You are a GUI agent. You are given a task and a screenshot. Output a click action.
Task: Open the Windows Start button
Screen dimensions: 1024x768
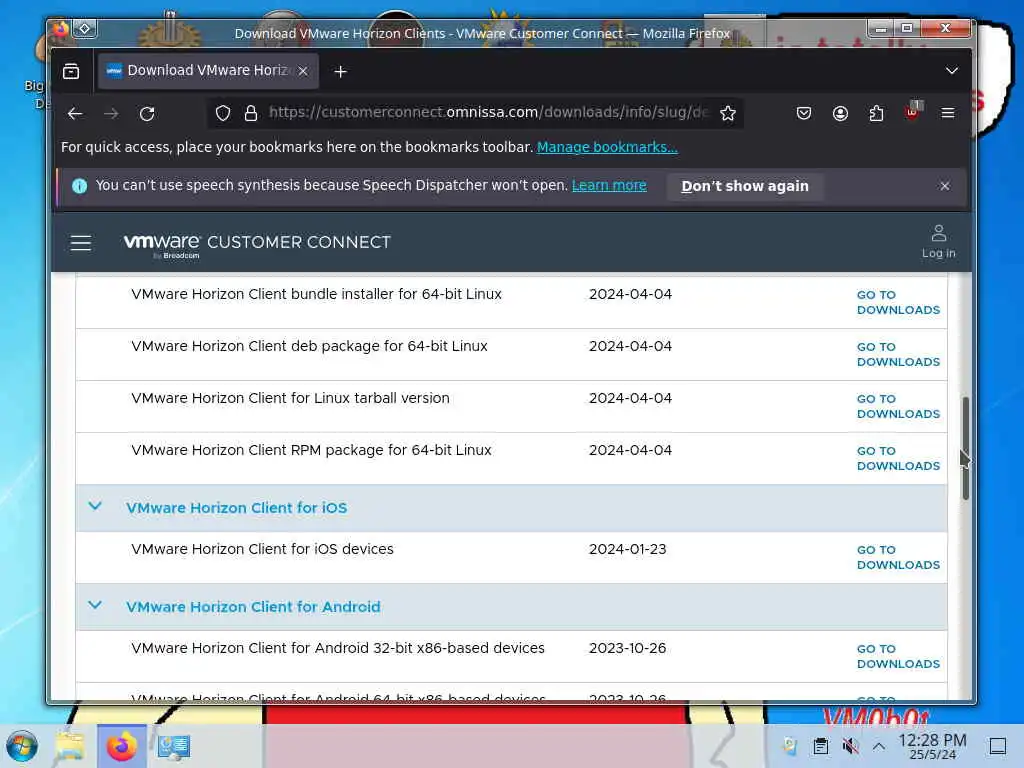point(22,746)
